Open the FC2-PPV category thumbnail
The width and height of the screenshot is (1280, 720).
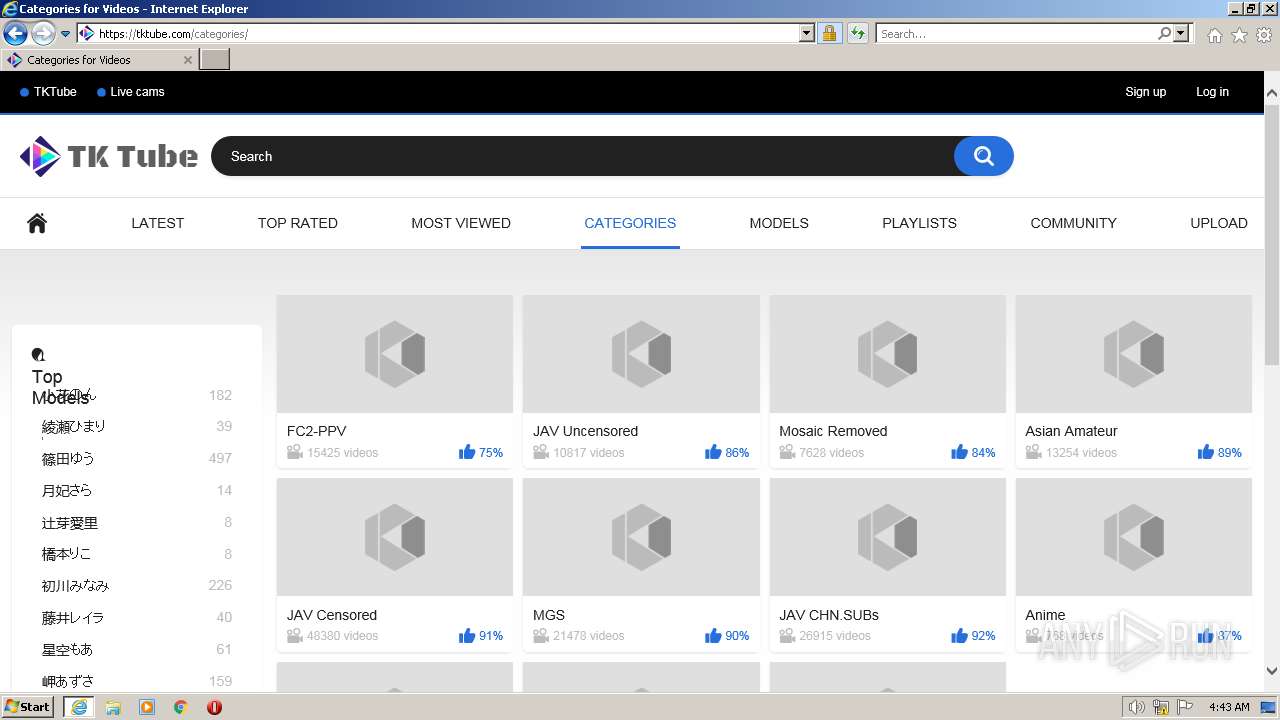pyautogui.click(x=395, y=354)
